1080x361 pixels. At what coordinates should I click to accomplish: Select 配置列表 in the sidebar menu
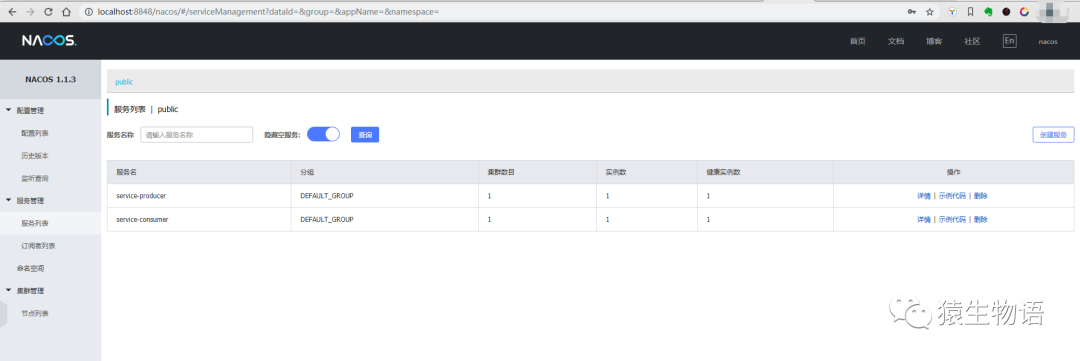click(34, 133)
